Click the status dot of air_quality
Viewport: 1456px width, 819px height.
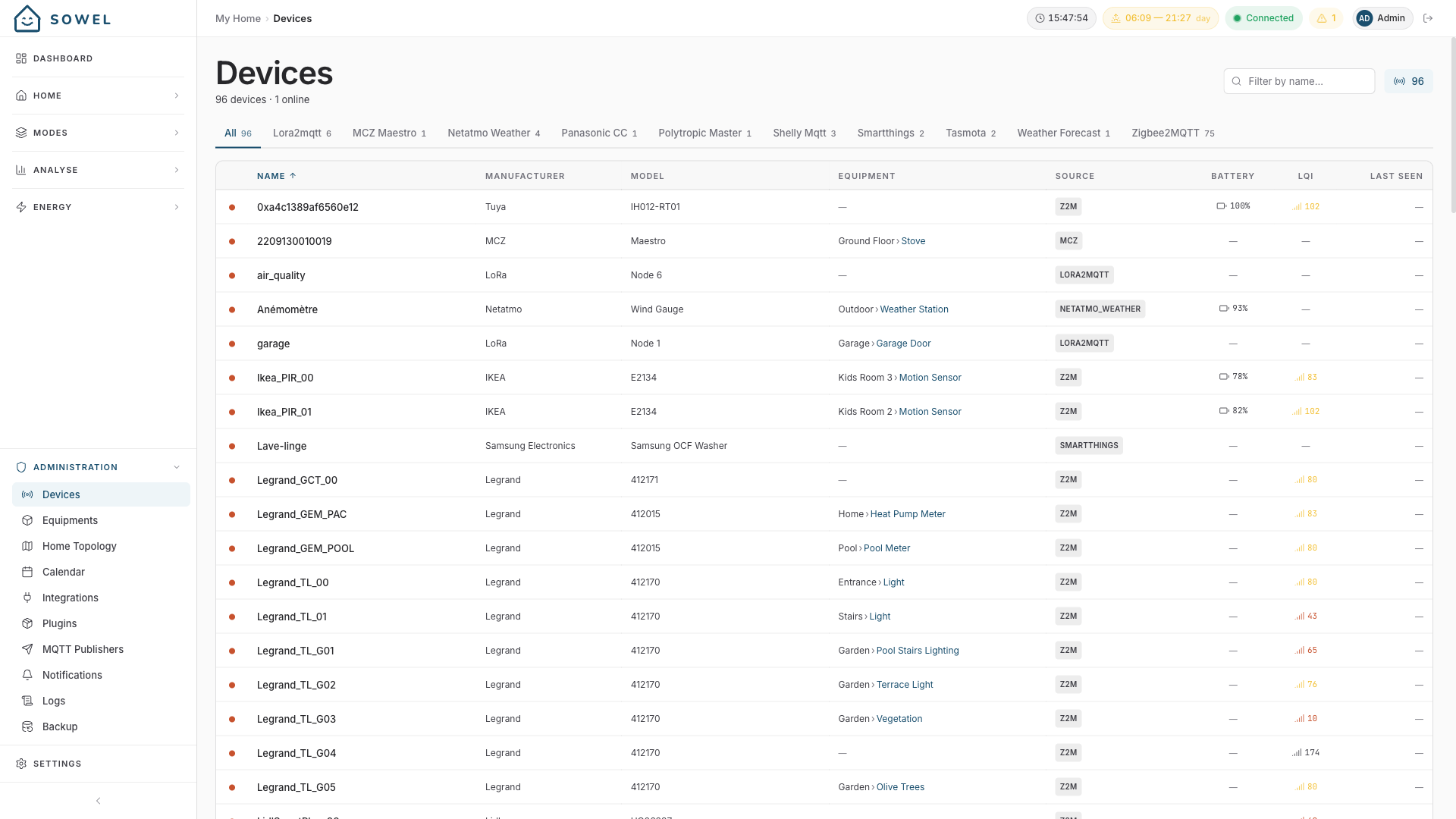(x=232, y=275)
